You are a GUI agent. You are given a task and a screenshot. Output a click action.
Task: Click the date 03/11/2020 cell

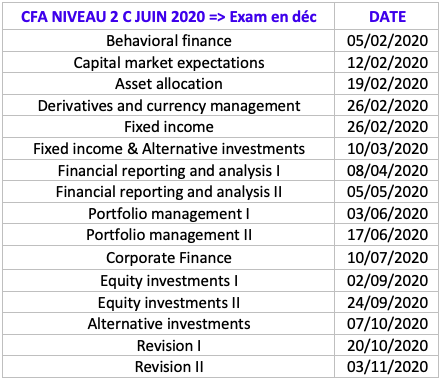(x=387, y=367)
